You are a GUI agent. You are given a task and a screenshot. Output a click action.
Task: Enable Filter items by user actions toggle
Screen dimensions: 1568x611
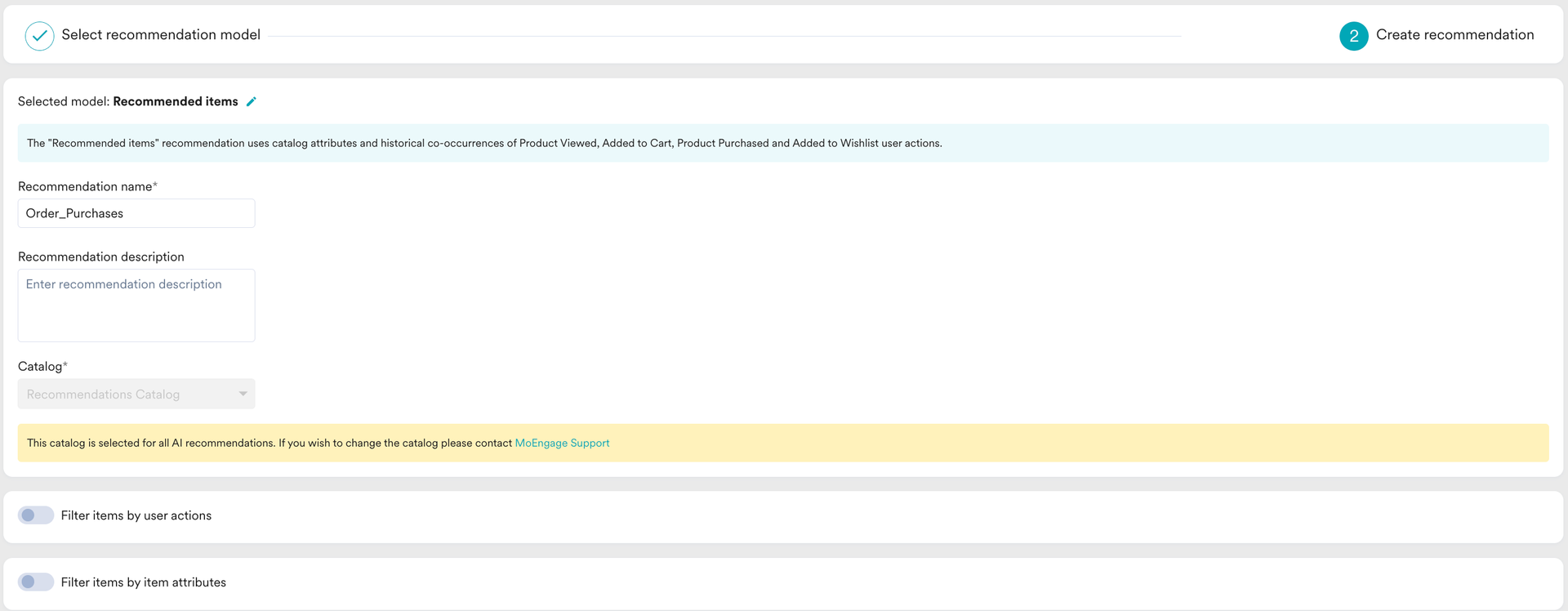coord(36,515)
